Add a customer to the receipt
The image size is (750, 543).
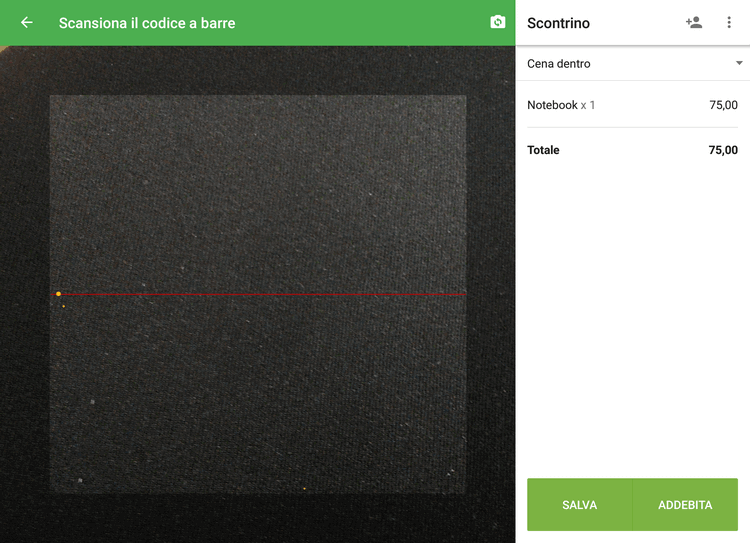coord(694,22)
